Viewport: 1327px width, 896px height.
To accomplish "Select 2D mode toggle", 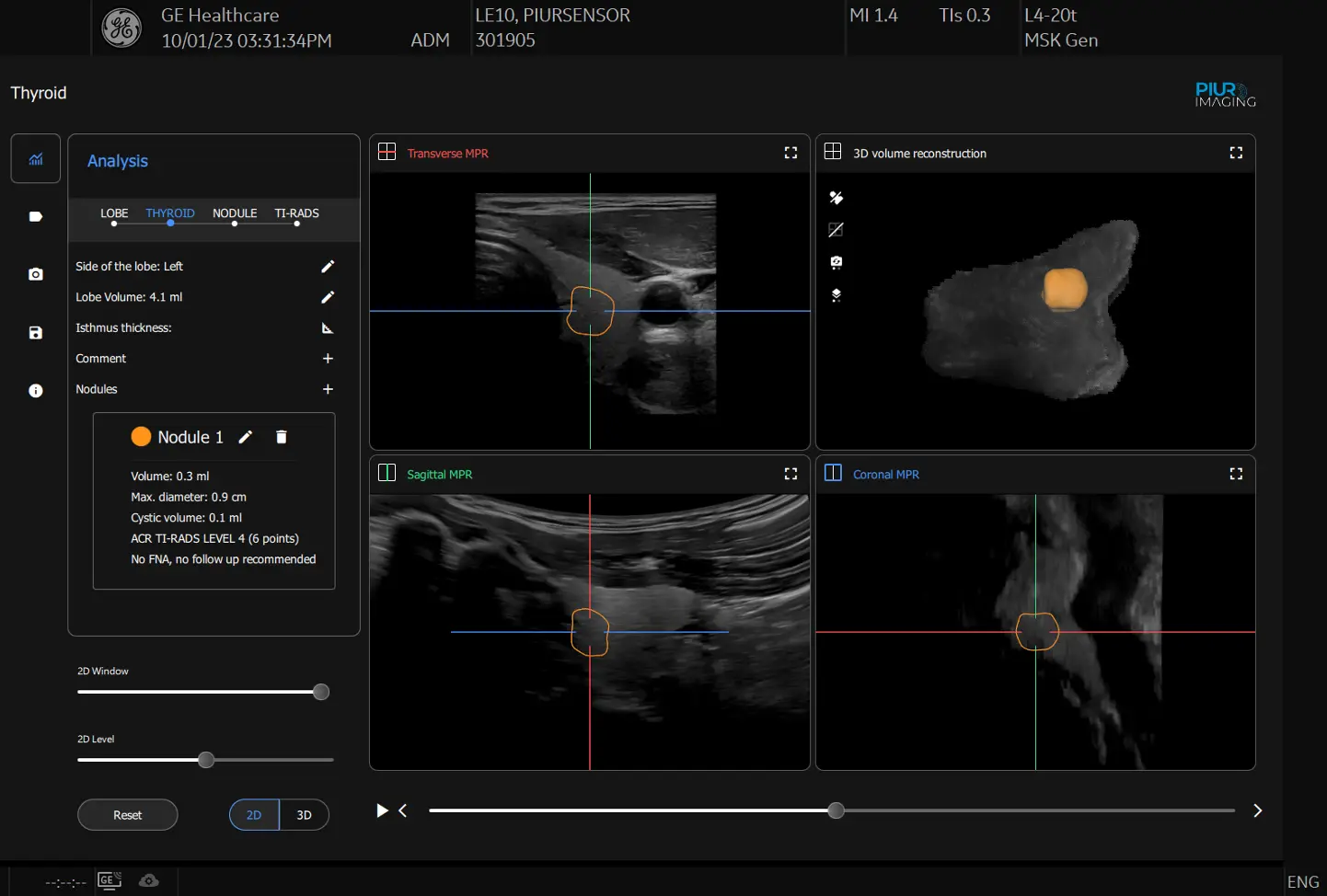I will [x=254, y=815].
